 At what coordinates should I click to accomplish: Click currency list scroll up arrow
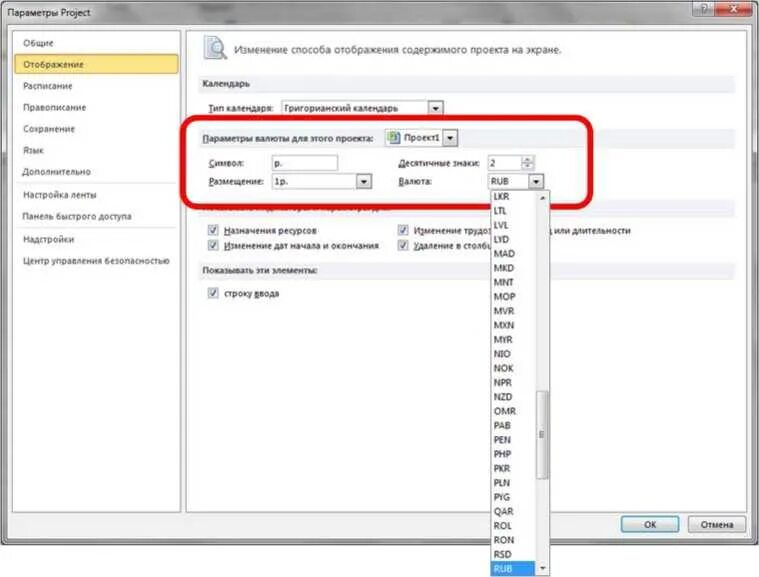coord(543,197)
